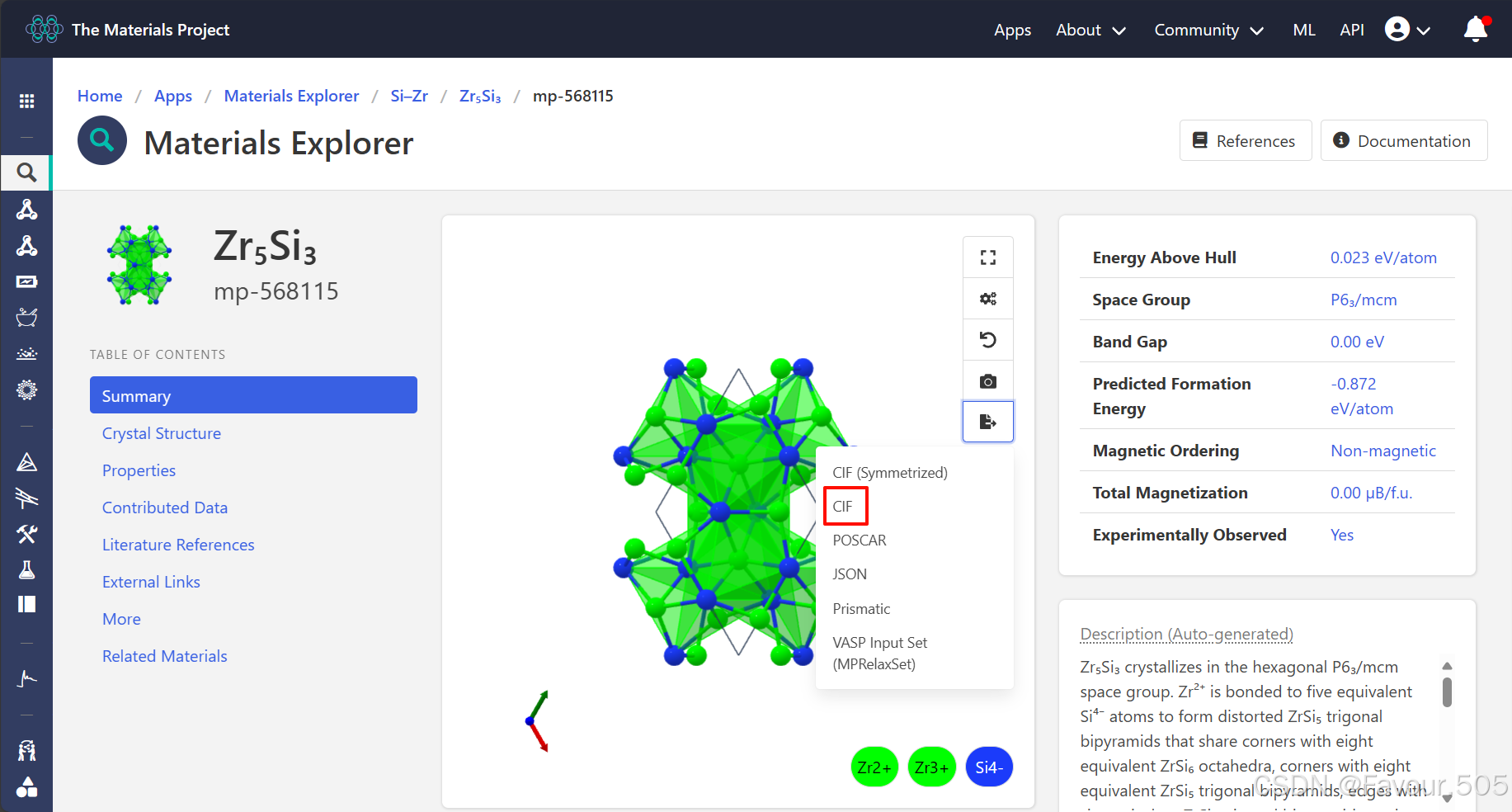Screen dimensions: 1512x812
Task: Open molecule icon just above the battery icon
Action: 26,246
